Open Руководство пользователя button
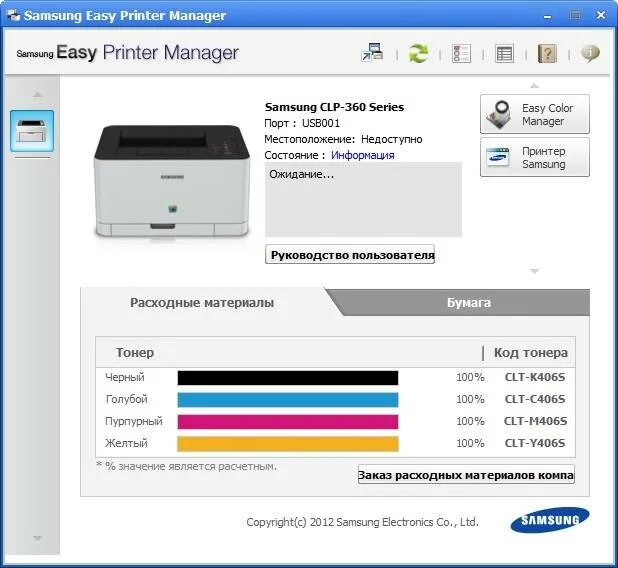The height and width of the screenshot is (568, 618). [x=350, y=254]
